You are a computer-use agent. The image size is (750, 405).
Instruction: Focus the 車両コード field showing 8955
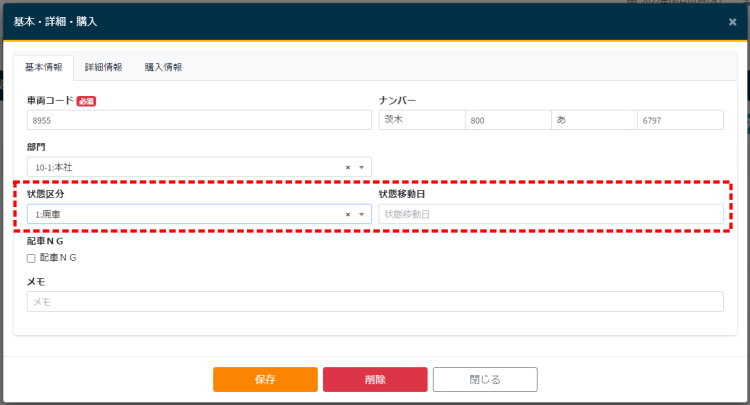199,120
